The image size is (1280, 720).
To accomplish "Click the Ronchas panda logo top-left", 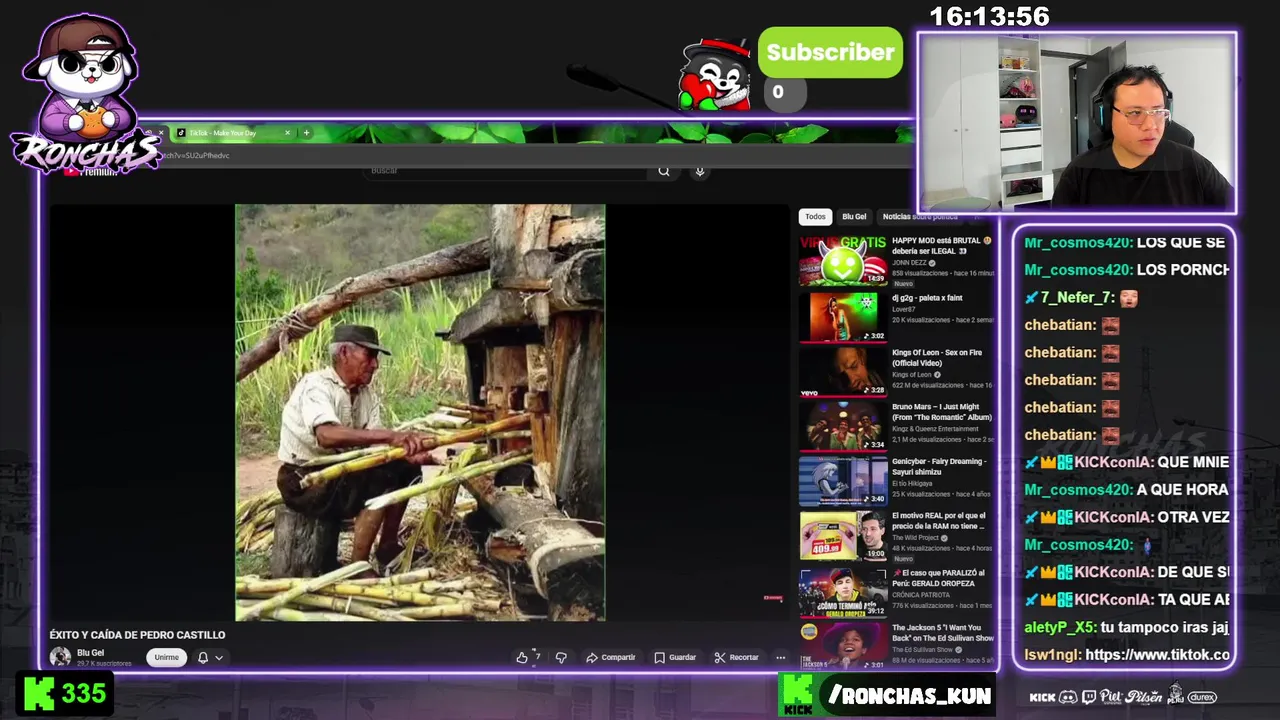I will coord(84,95).
